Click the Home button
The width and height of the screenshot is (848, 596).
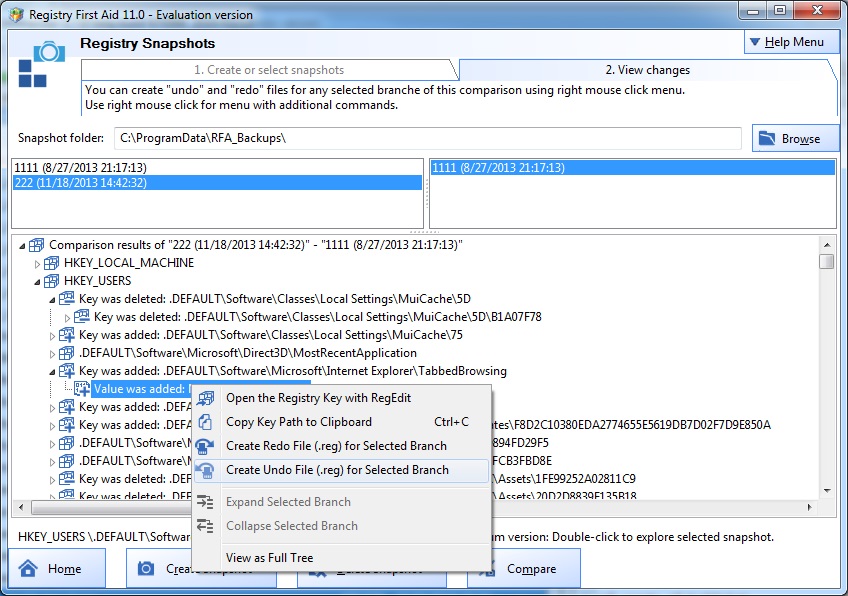coord(57,568)
